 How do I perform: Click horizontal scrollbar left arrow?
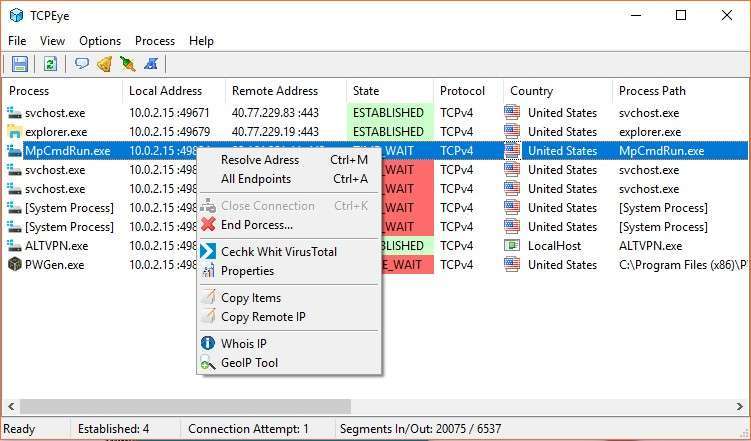click(x=11, y=407)
